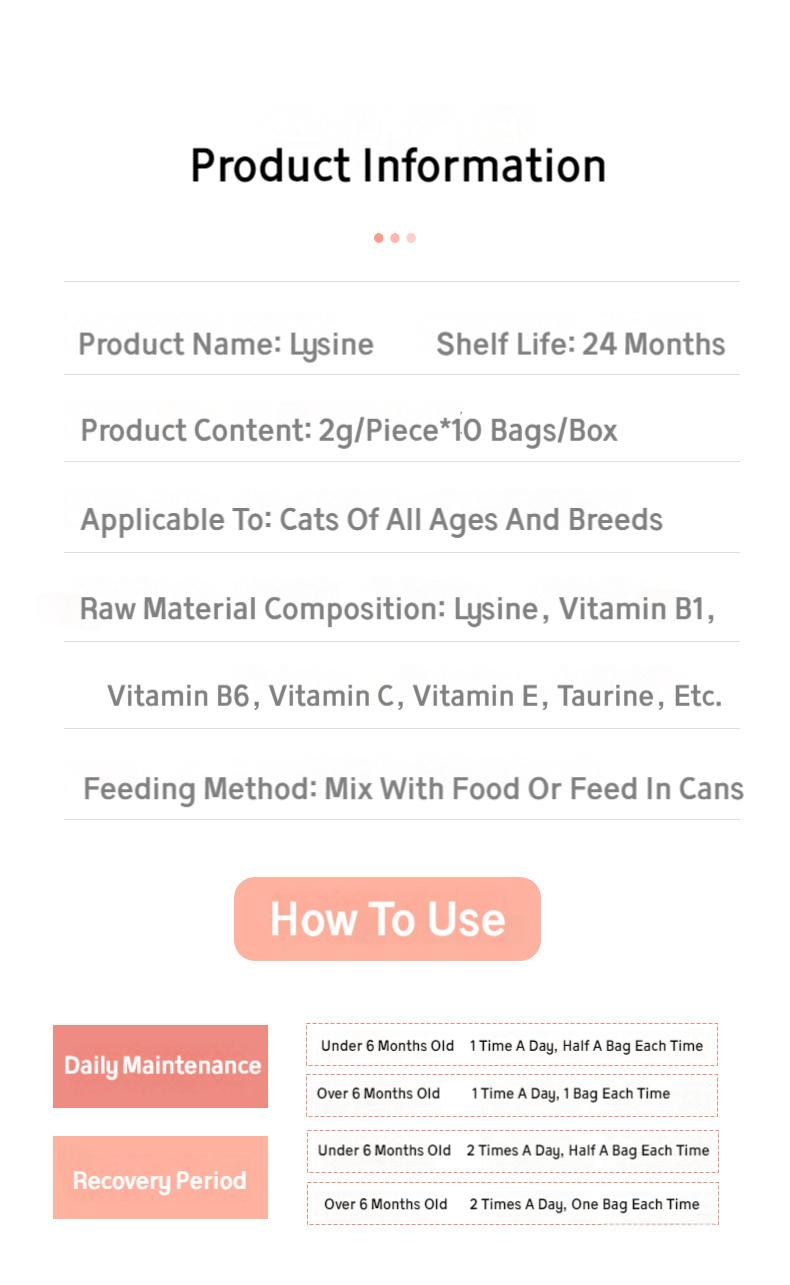Click the Product Name: Lysine text
This screenshot has width=790, height=1285.
tap(226, 345)
